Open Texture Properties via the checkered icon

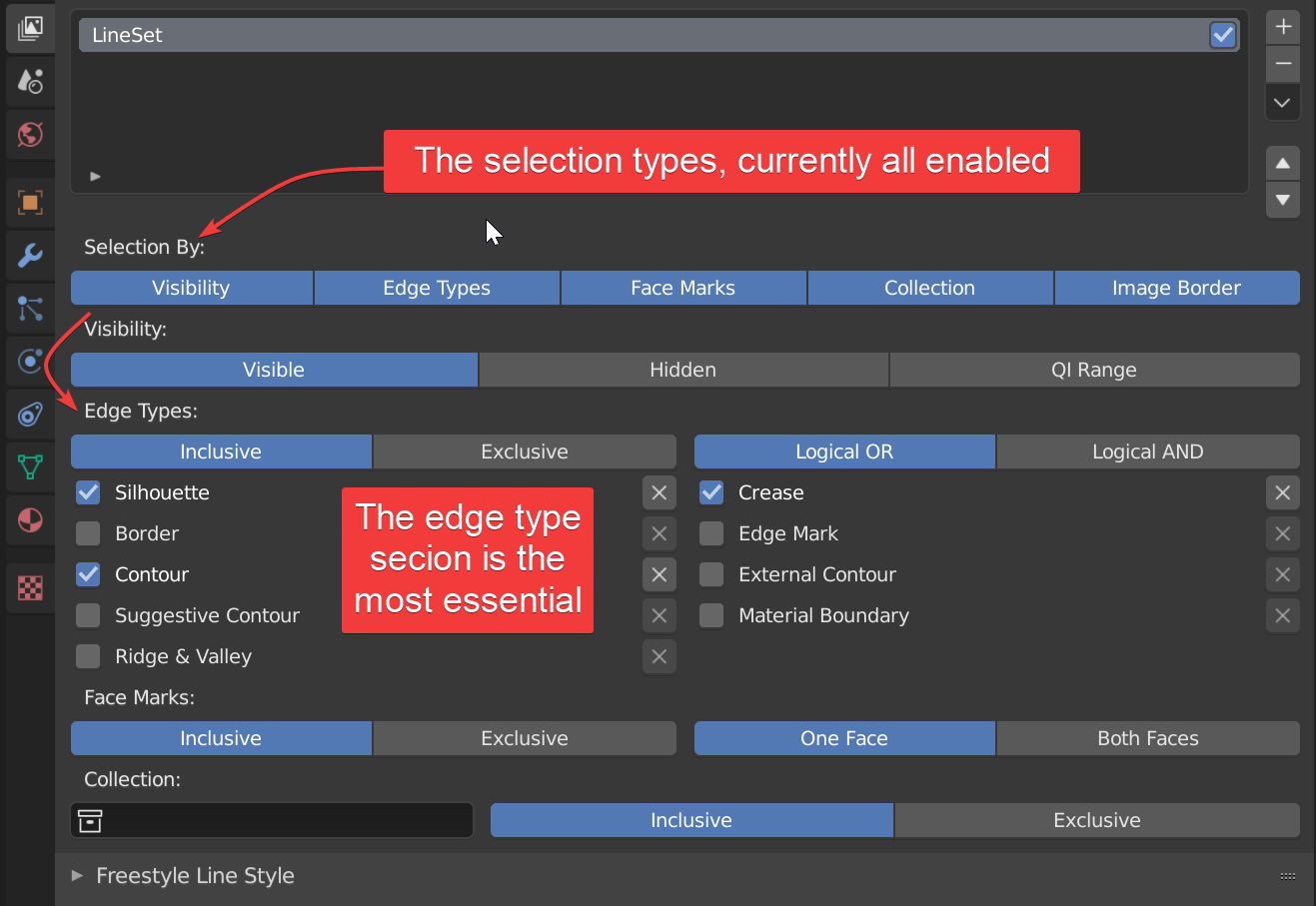pos(30,588)
